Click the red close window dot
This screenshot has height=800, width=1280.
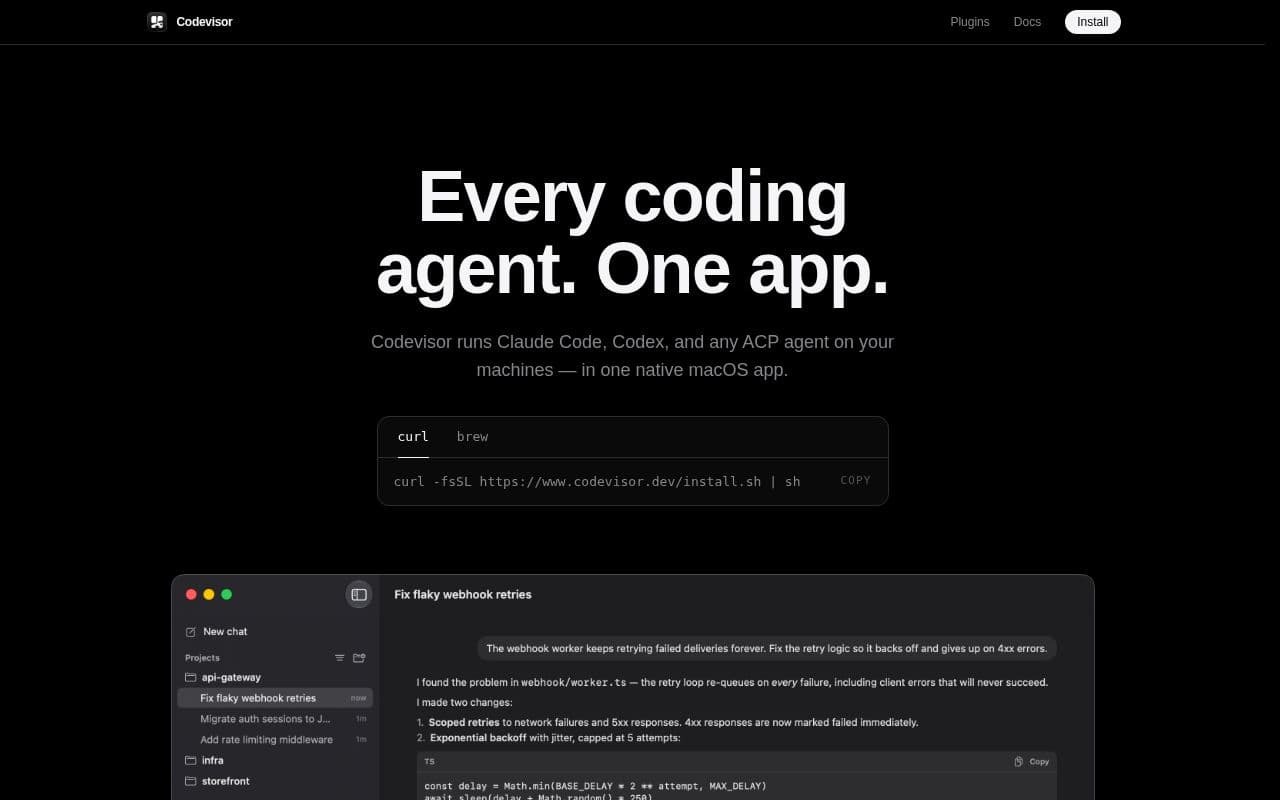click(x=191, y=594)
